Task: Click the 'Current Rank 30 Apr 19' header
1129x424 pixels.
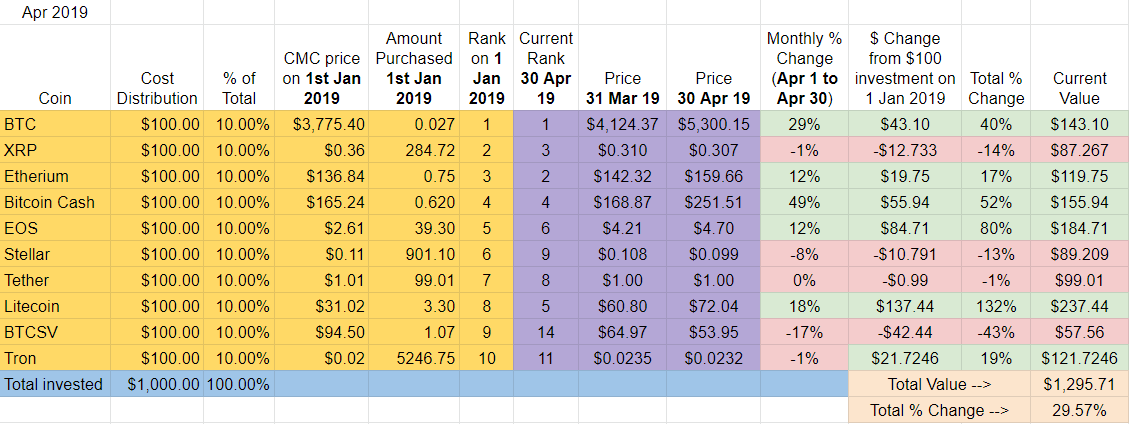Action: (546, 68)
